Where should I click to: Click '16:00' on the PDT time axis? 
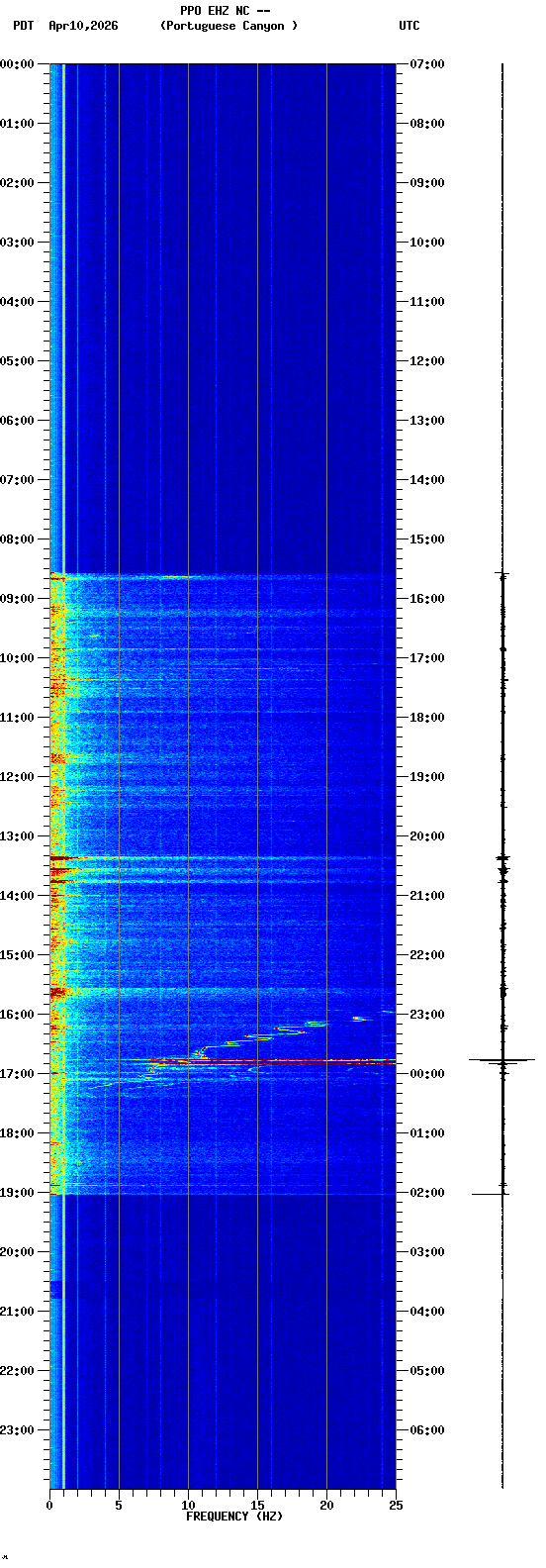pos(17,1015)
